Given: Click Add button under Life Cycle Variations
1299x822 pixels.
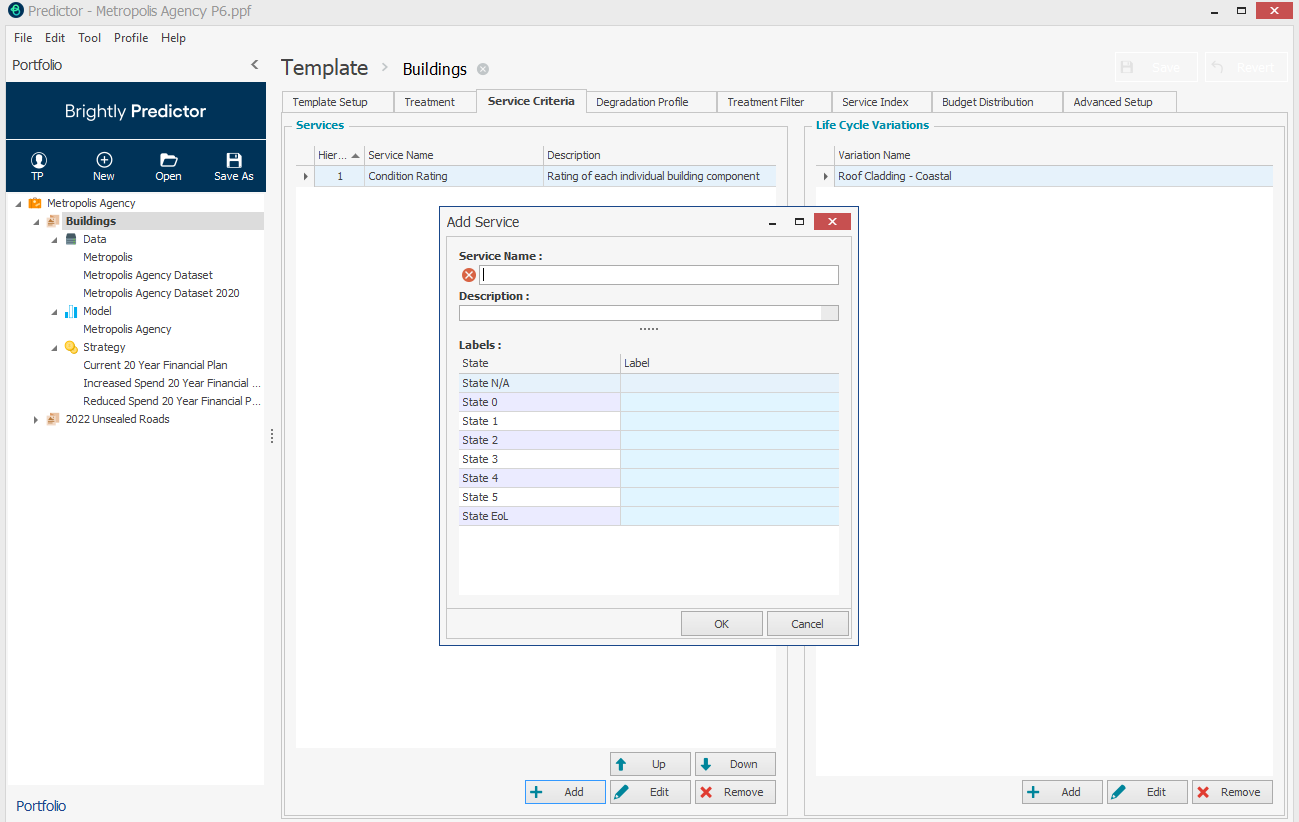Looking at the screenshot, I should tap(1062, 792).
